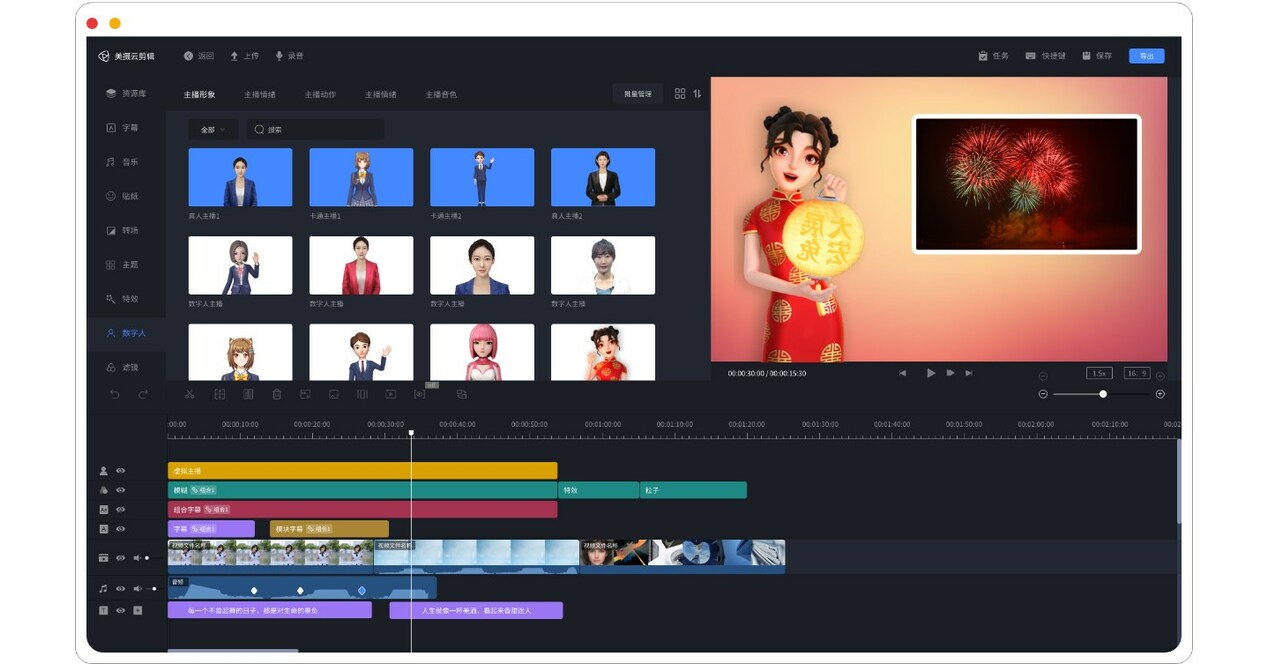Click the scissors split tool above timeline
This screenshot has height=664, width=1268.
[x=188, y=394]
